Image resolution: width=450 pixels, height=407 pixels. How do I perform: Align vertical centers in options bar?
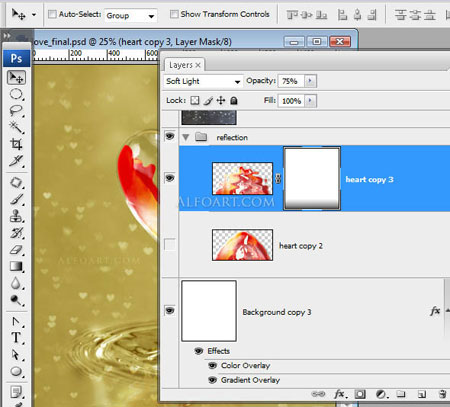tap(306, 15)
